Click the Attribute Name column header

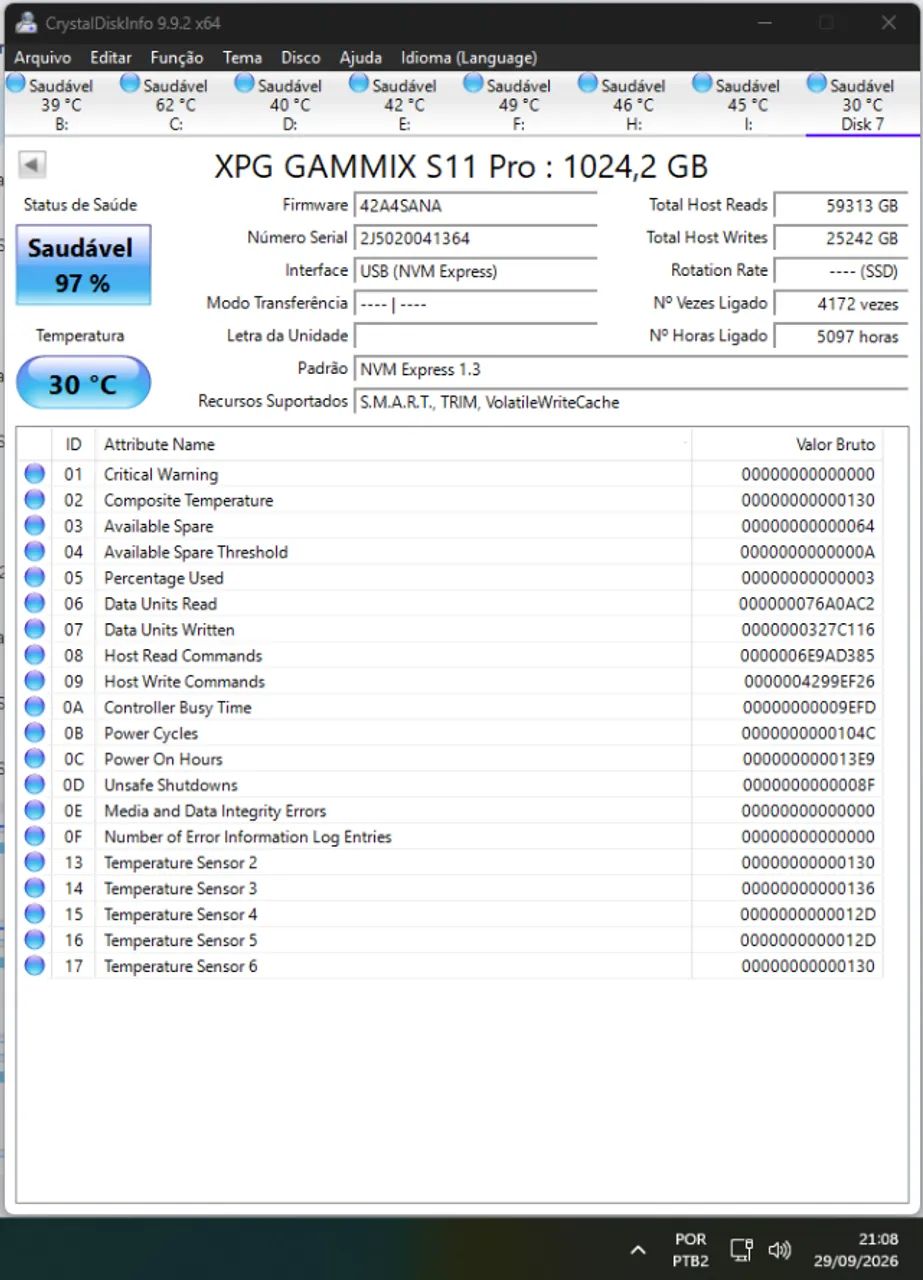pos(393,444)
